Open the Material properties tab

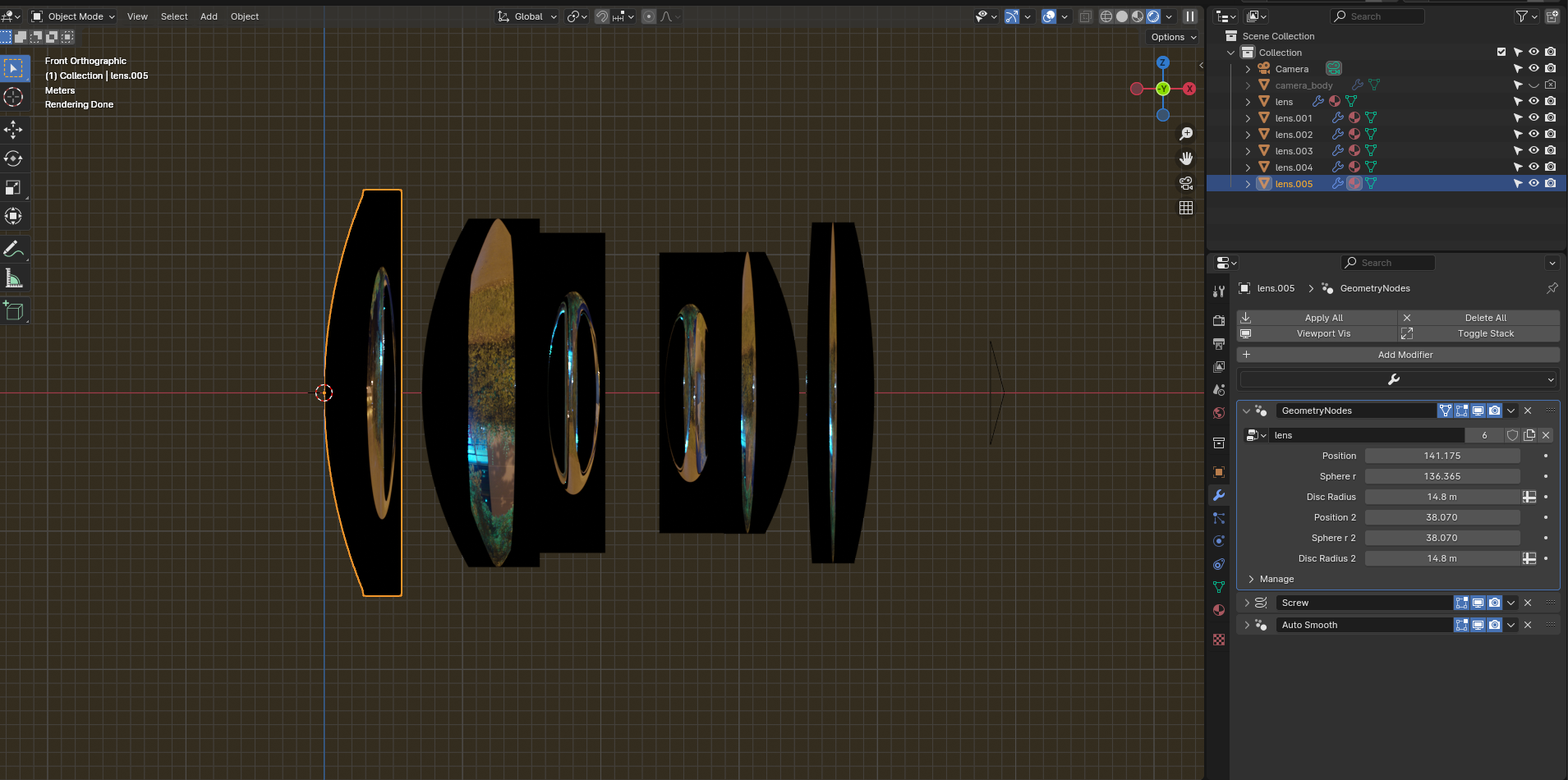click(x=1219, y=610)
